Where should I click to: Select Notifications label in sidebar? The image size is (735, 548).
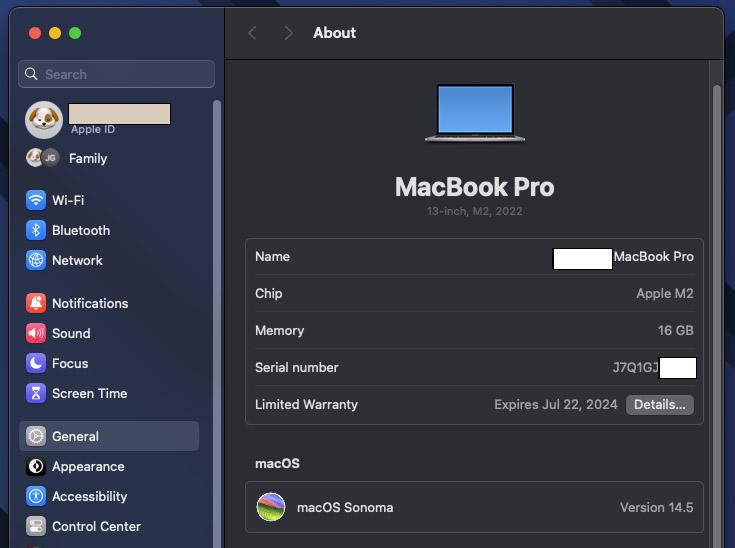click(x=90, y=303)
